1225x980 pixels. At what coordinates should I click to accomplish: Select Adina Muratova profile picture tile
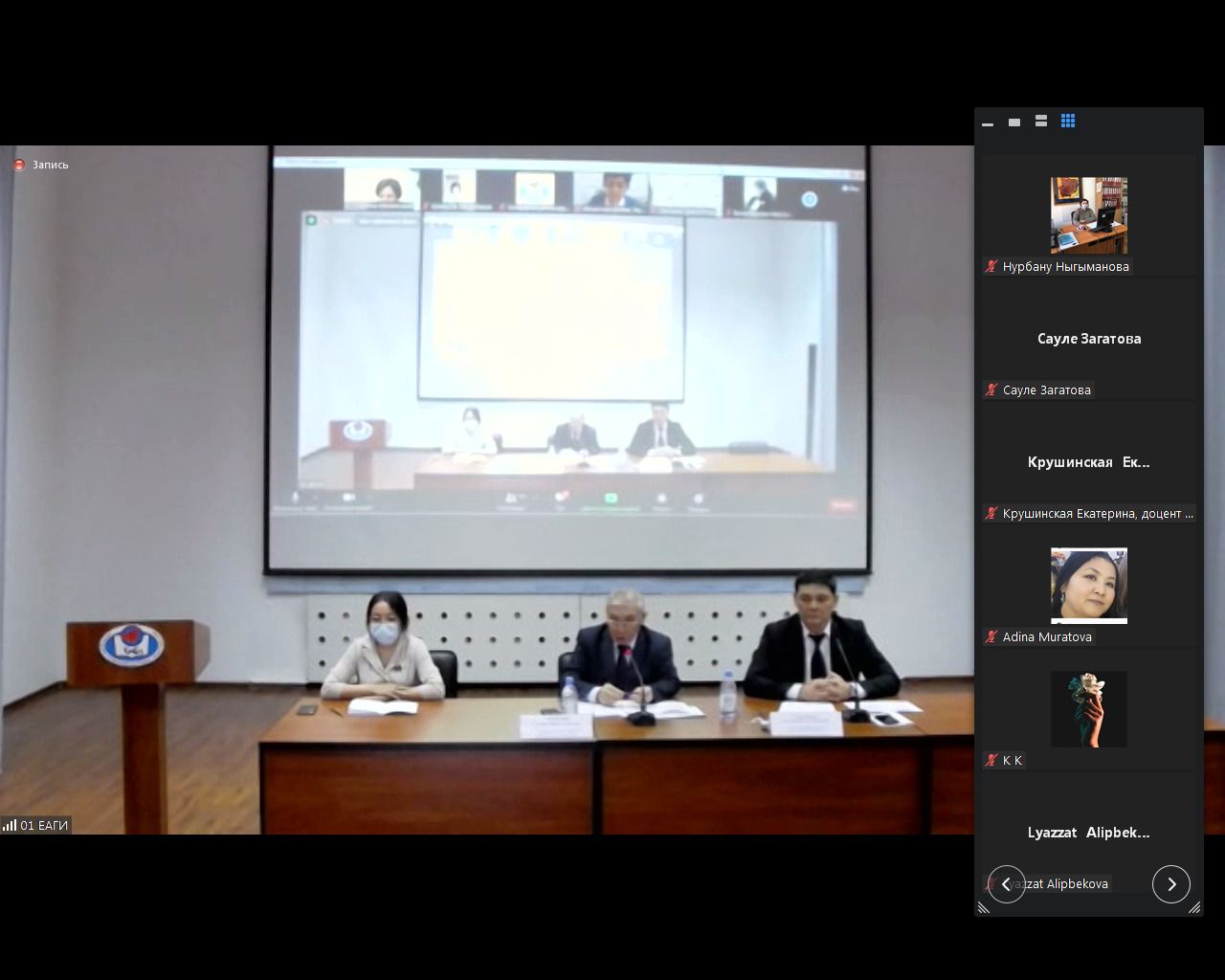(x=1088, y=585)
